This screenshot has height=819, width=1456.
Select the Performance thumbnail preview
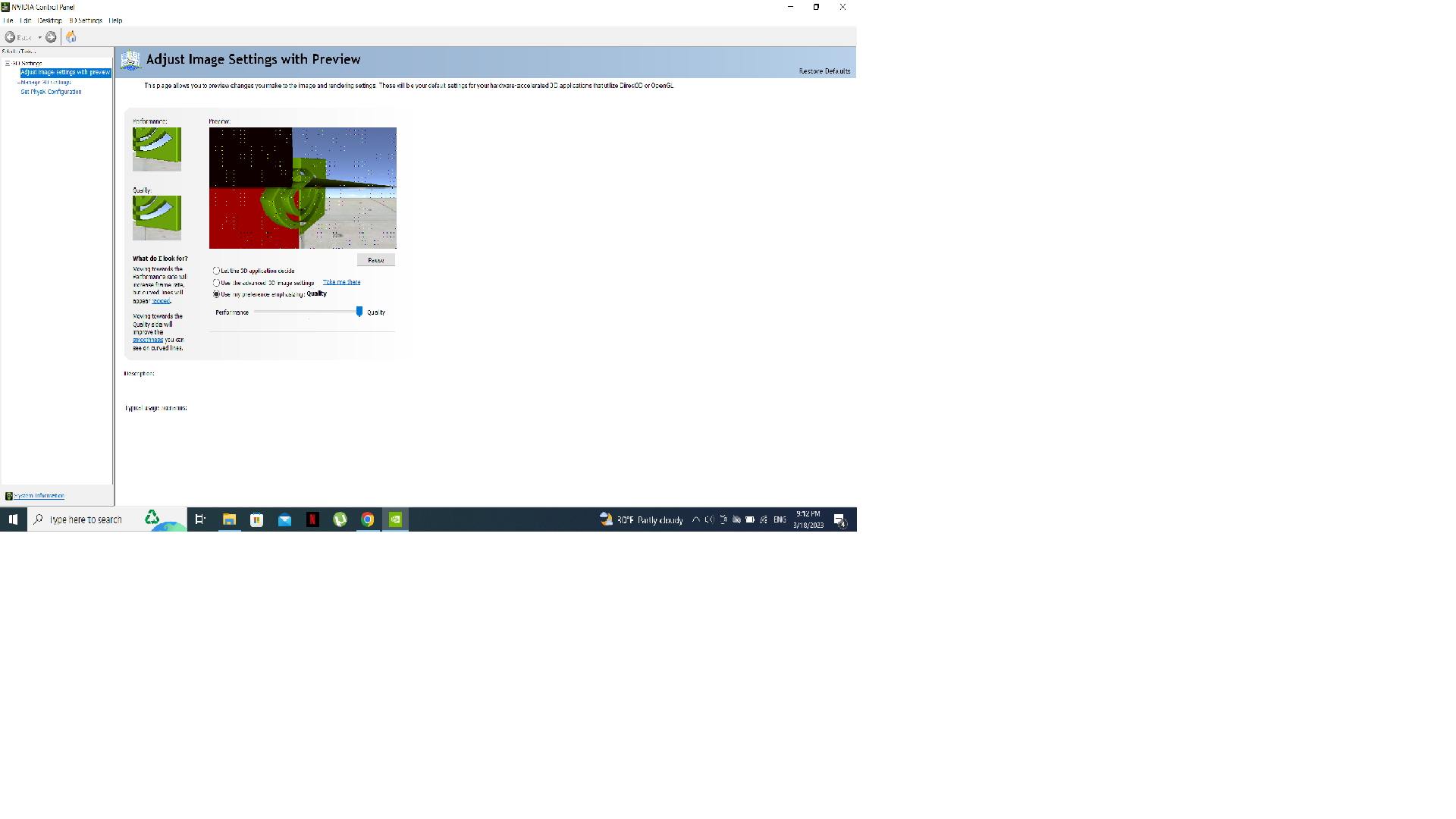point(156,148)
